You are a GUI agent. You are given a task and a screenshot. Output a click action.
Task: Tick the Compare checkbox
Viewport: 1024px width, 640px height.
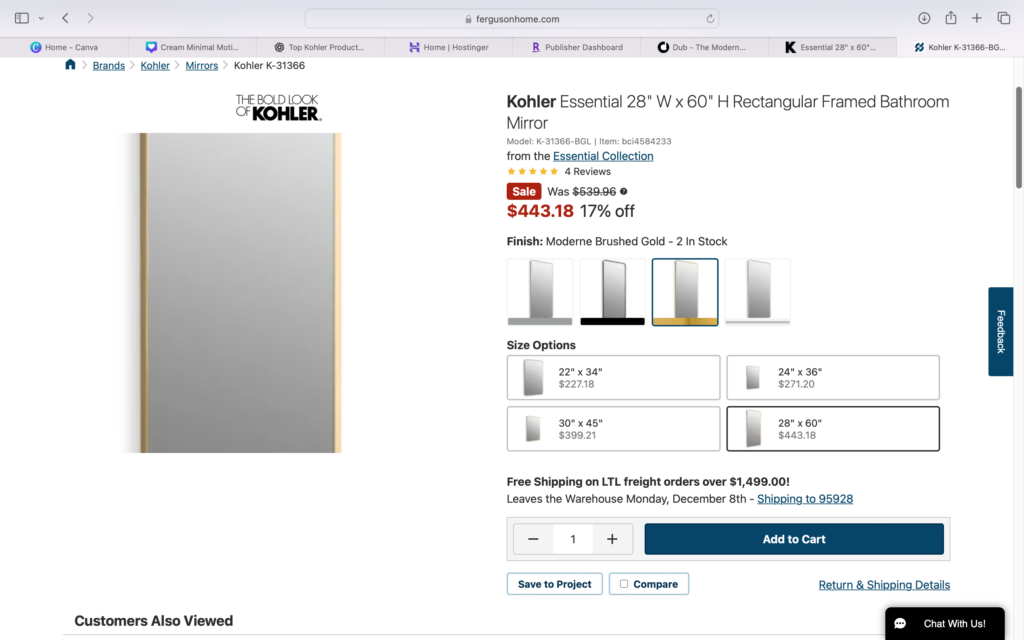pyautogui.click(x=624, y=584)
